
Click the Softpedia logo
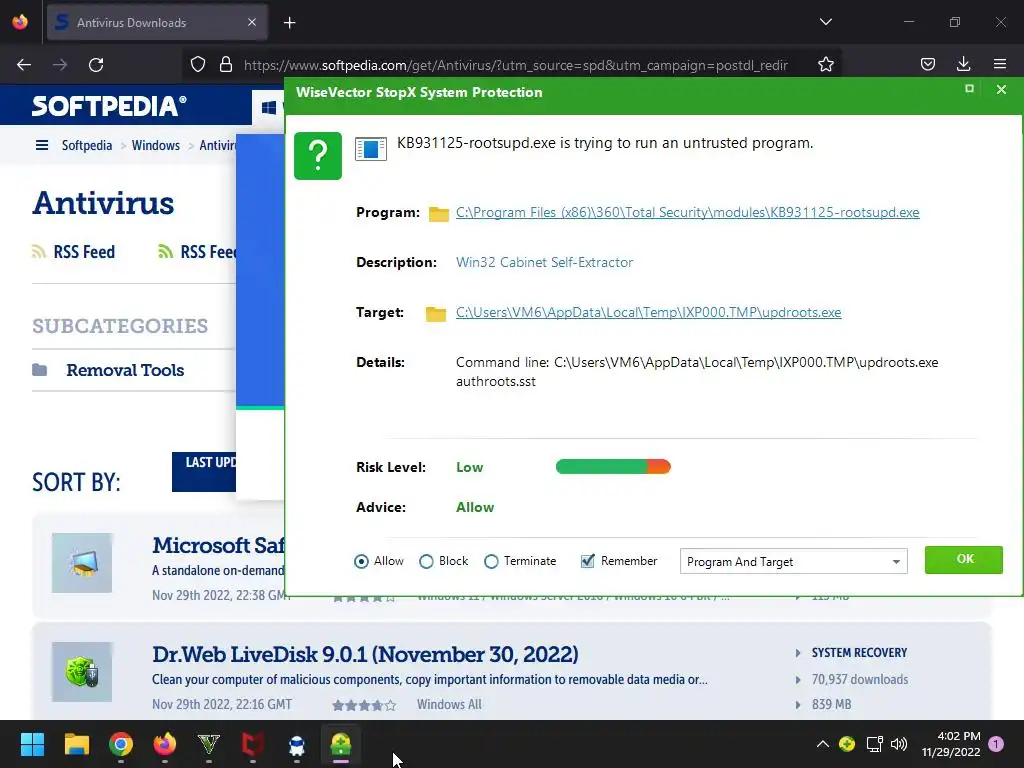109,106
